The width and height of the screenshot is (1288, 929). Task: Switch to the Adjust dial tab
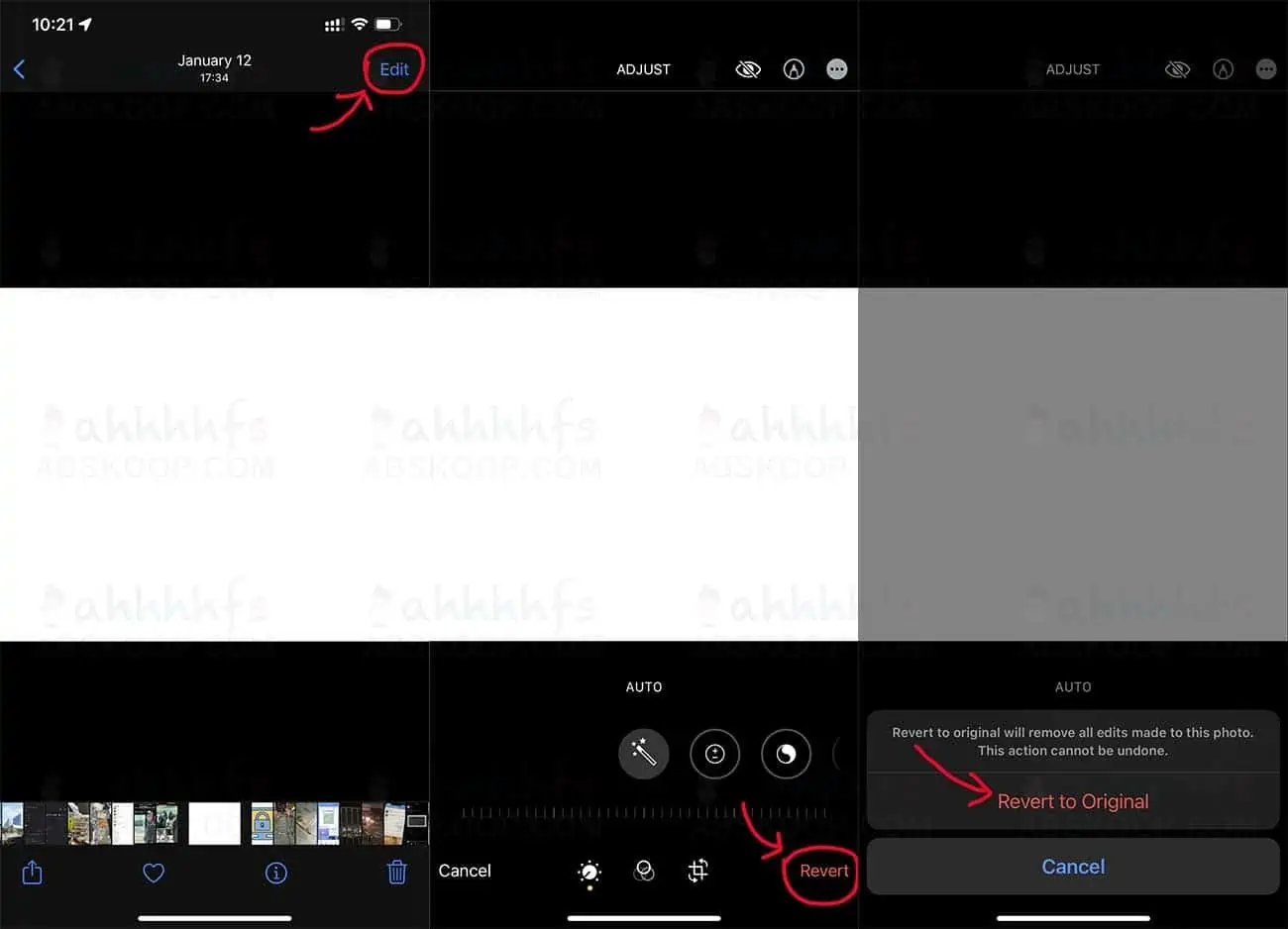[x=590, y=872]
